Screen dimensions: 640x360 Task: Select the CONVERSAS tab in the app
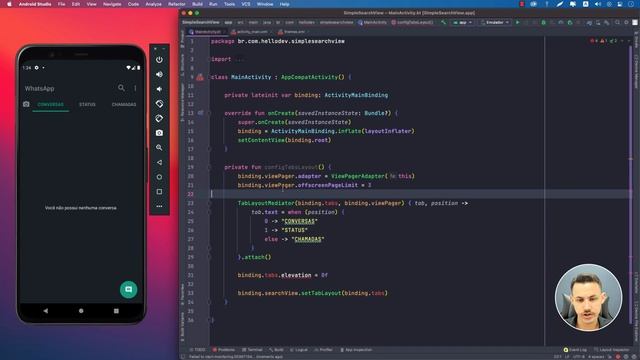(51, 104)
